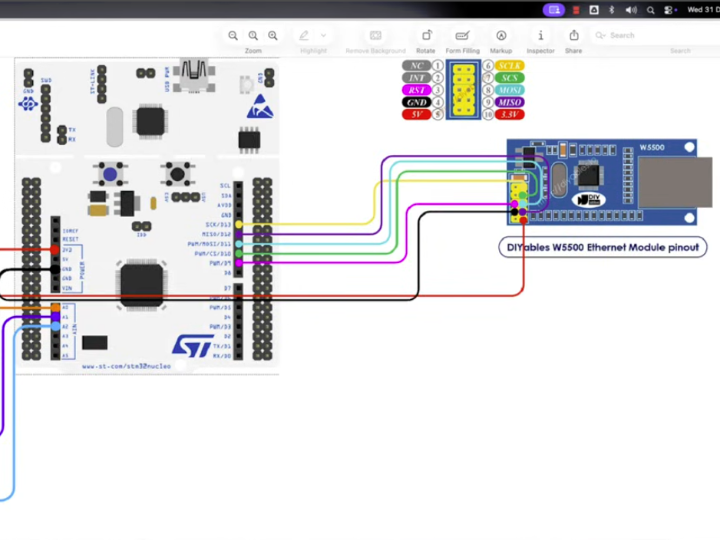Open the Inspector panel
The height and width of the screenshot is (540, 720).
[x=540, y=35]
